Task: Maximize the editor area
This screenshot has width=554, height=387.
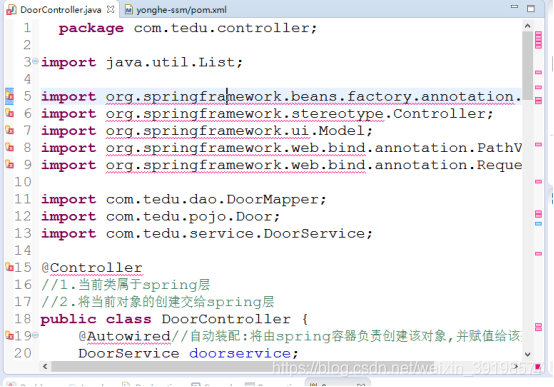Action: pos(531,8)
